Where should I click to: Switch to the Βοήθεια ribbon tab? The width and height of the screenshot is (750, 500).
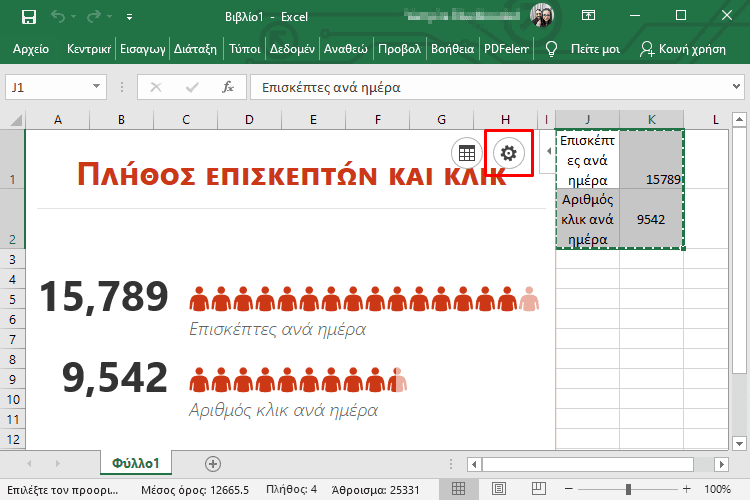pos(452,49)
